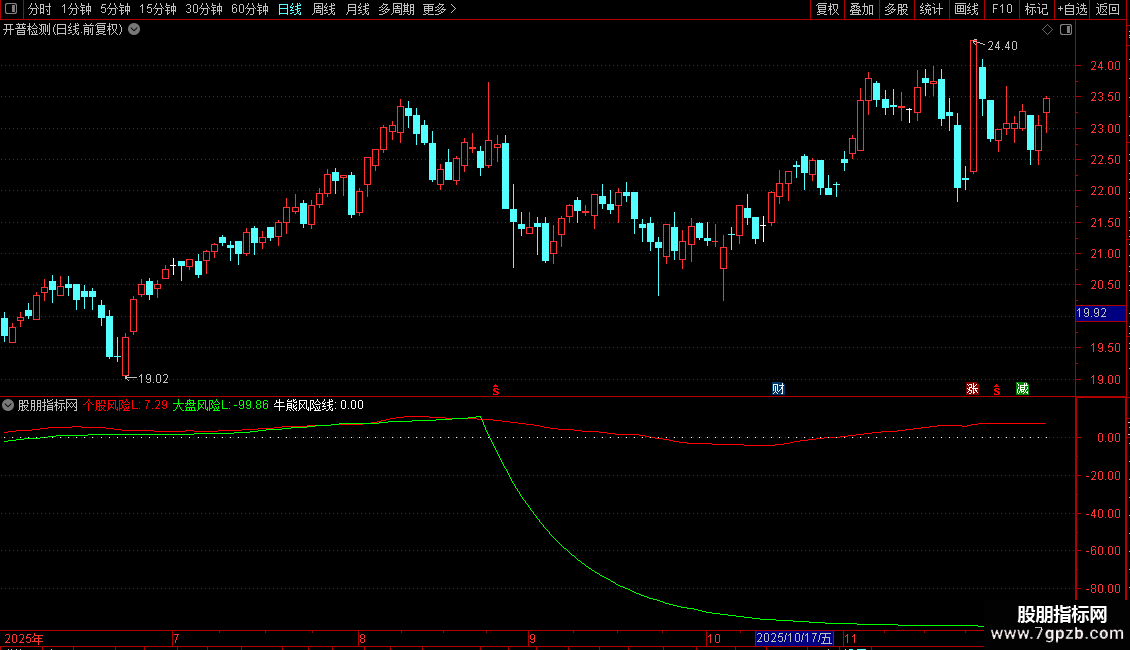Viewport: 1130px width, 650px height.
Task: Click 返回 to go back
Action: click(1108, 9)
